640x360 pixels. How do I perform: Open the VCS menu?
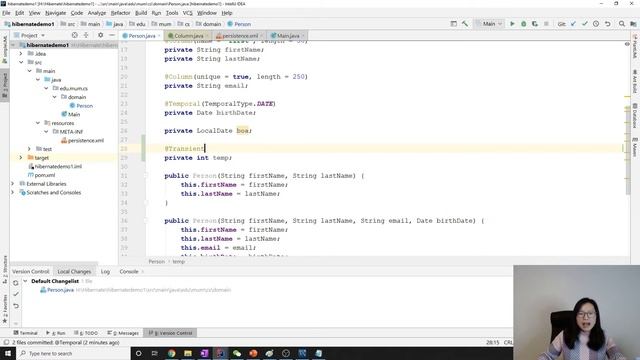point(187,13)
